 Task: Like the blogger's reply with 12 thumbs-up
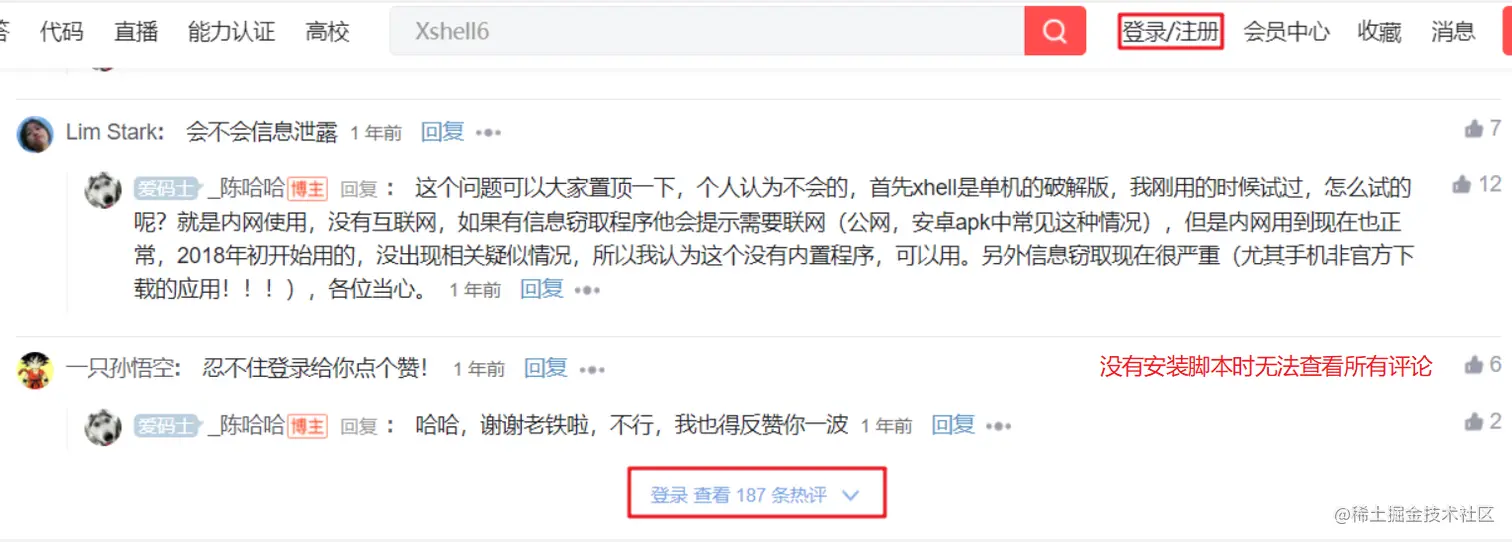click(1462, 184)
